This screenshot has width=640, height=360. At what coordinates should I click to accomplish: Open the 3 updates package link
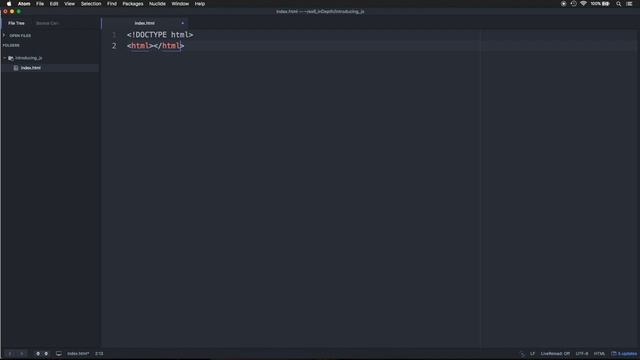click(x=624, y=353)
